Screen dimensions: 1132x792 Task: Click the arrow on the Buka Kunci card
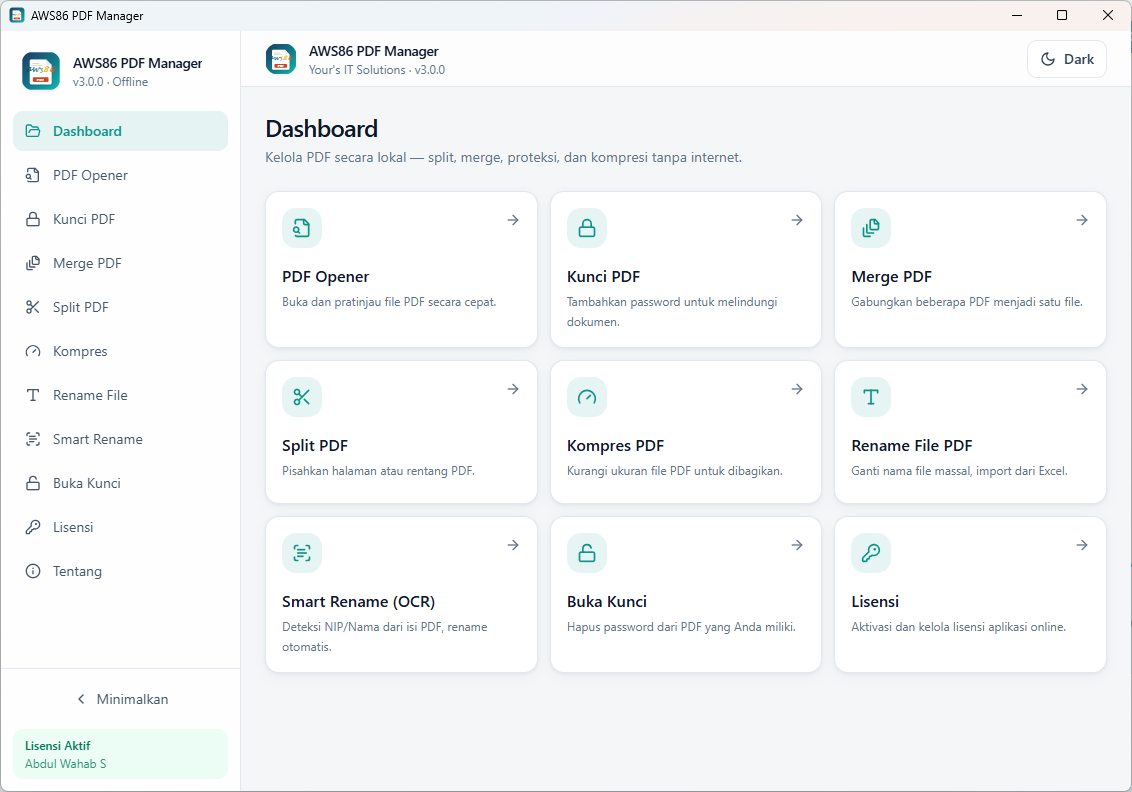tap(797, 545)
